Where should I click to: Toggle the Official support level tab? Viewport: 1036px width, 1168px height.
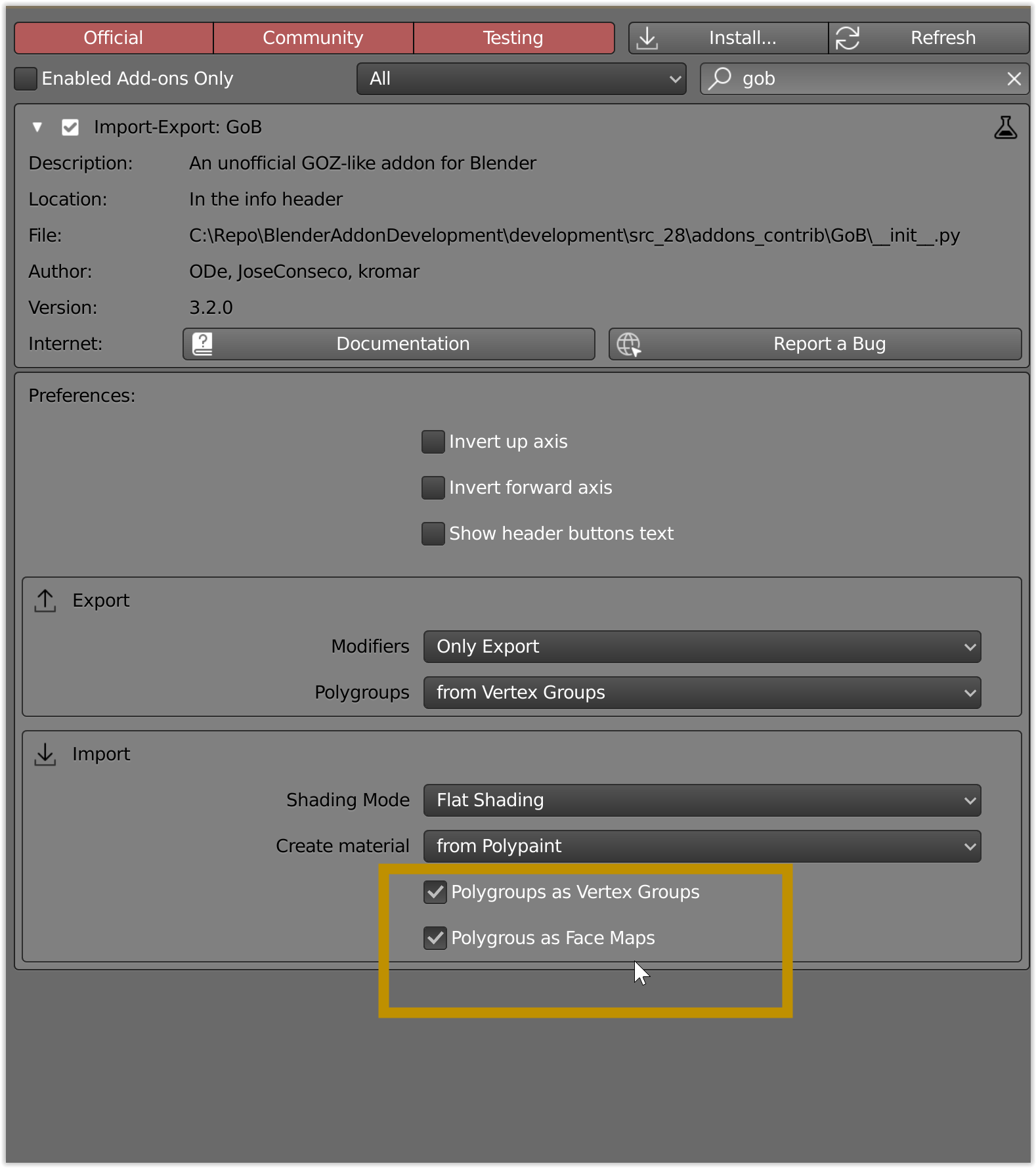114,38
